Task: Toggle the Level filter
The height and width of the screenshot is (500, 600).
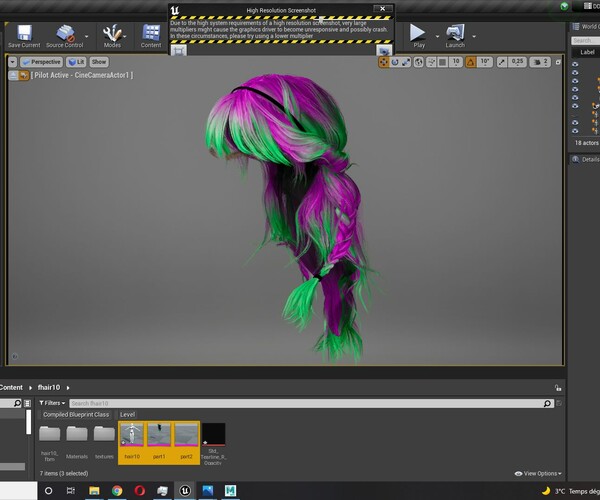Action: point(127,415)
